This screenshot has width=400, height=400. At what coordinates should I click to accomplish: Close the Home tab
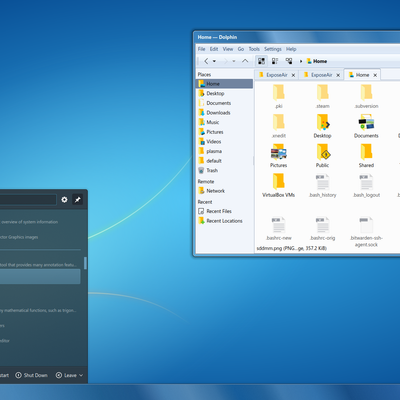pyautogui.click(x=375, y=75)
